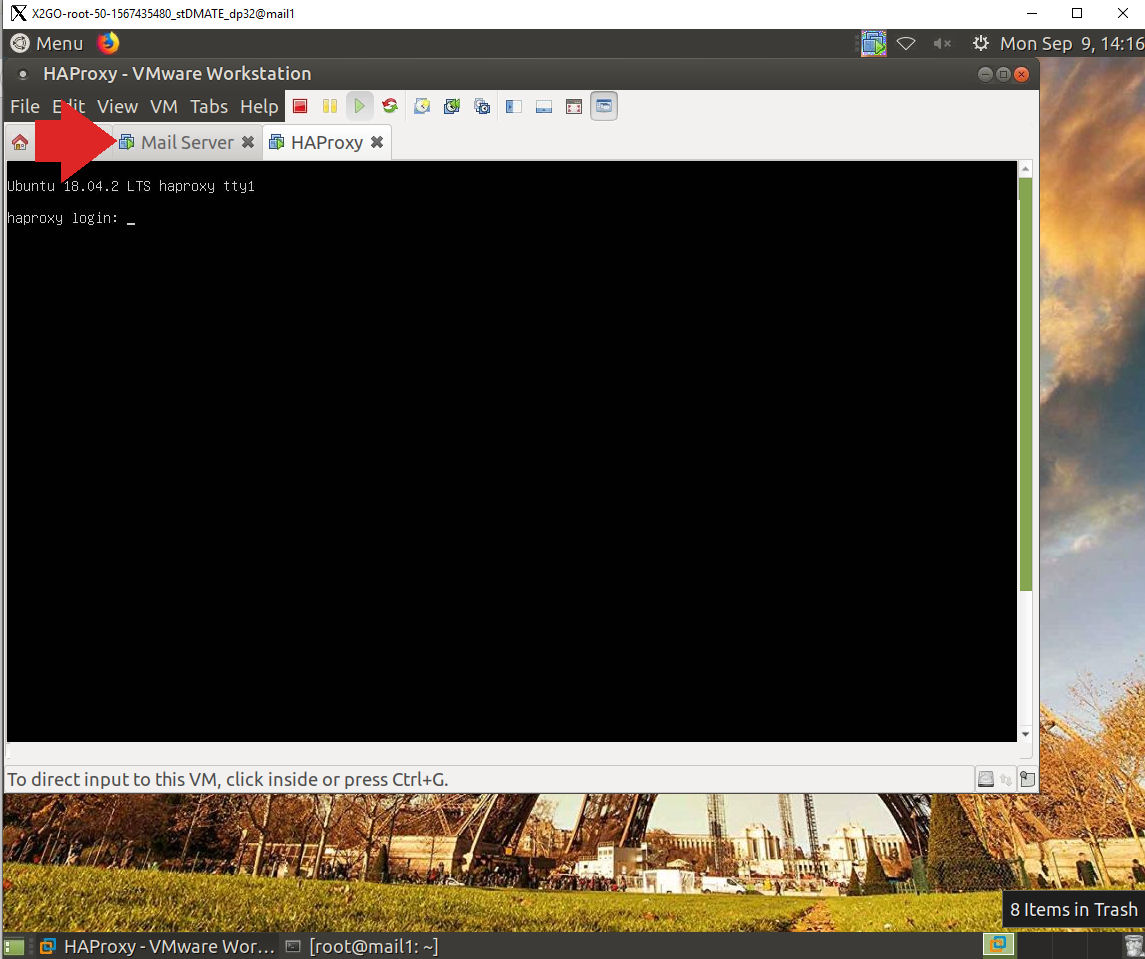Open the VM menu
The height and width of the screenshot is (959, 1145).
(x=163, y=106)
